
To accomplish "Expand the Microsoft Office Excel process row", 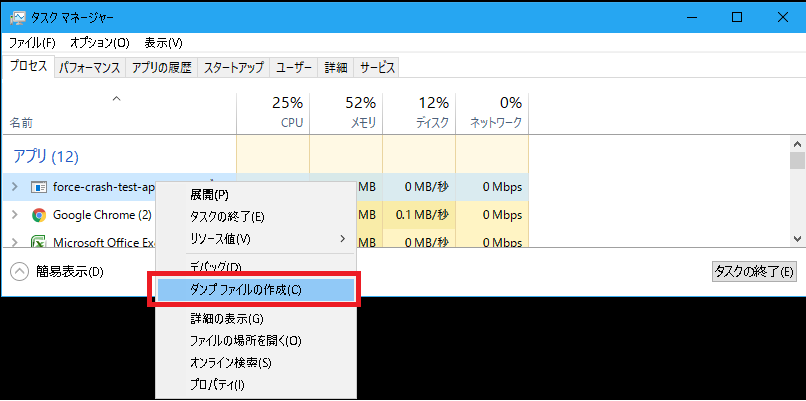I will point(15,242).
